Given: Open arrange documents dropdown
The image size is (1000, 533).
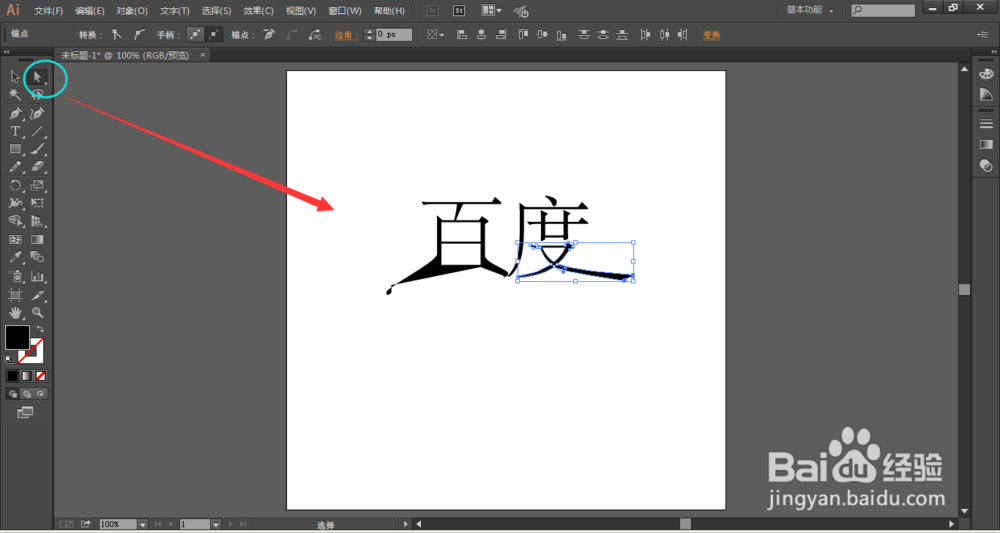Looking at the screenshot, I should tap(490, 11).
